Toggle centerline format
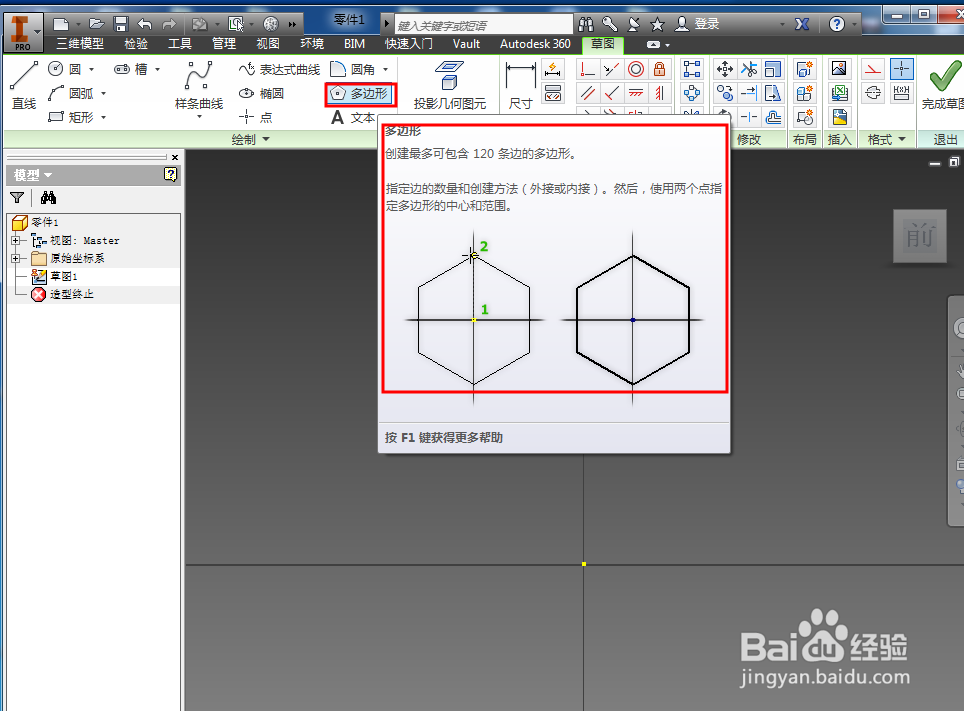Viewport: 964px width, 711px height. tap(873, 93)
